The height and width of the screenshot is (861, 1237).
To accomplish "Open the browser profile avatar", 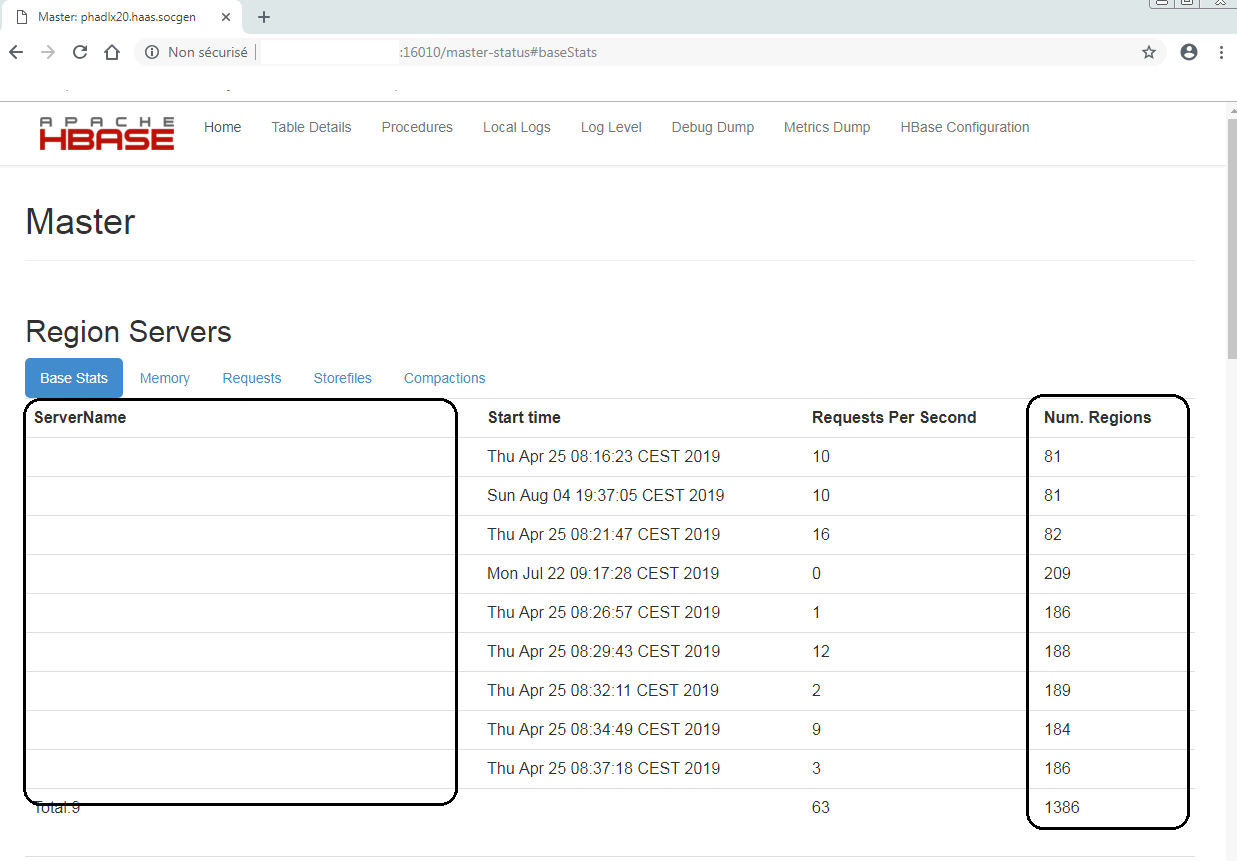I will (1188, 51).
